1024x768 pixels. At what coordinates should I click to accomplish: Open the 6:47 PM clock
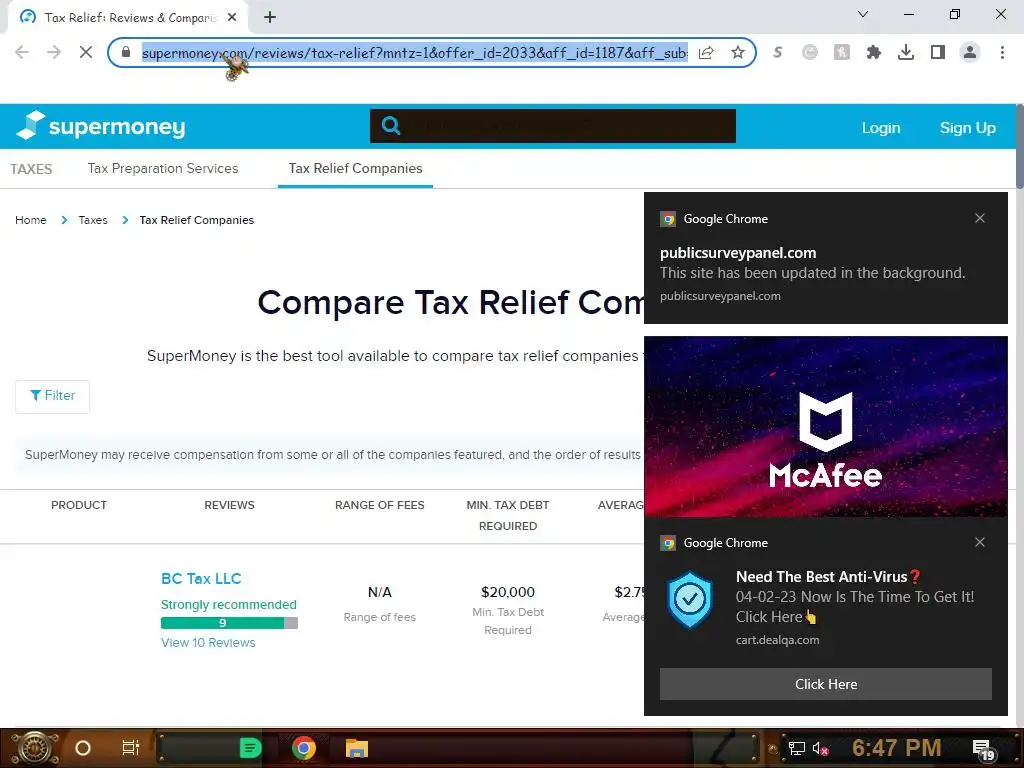point(896,748)
